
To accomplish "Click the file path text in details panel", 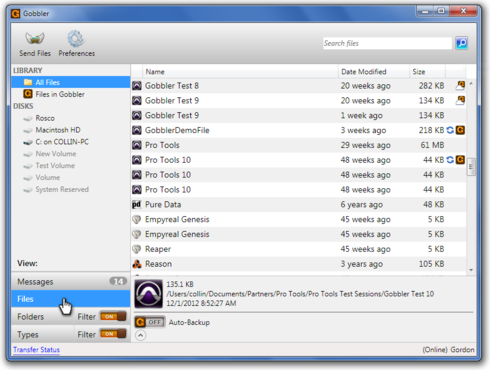I will (x=300, y=294).
